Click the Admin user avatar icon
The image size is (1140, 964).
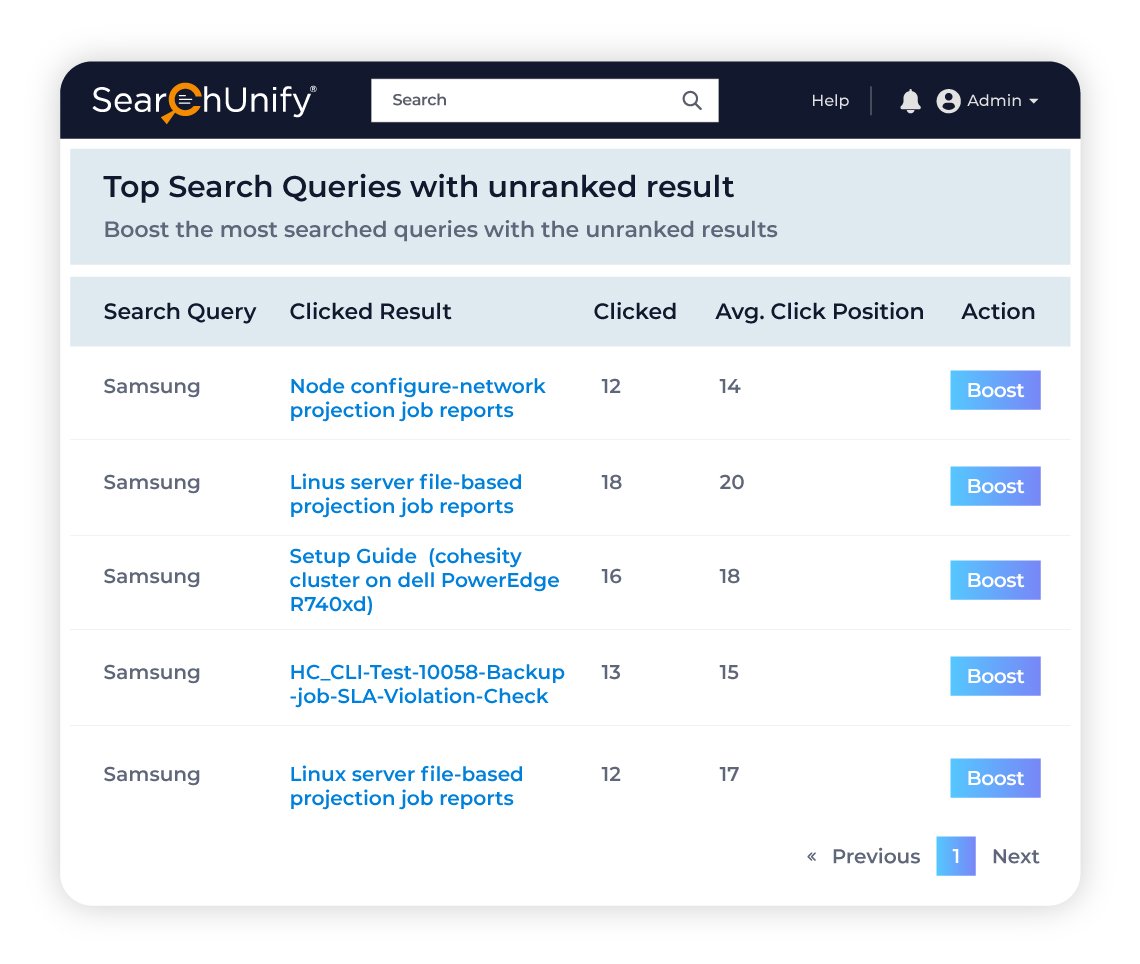(948, 101)
